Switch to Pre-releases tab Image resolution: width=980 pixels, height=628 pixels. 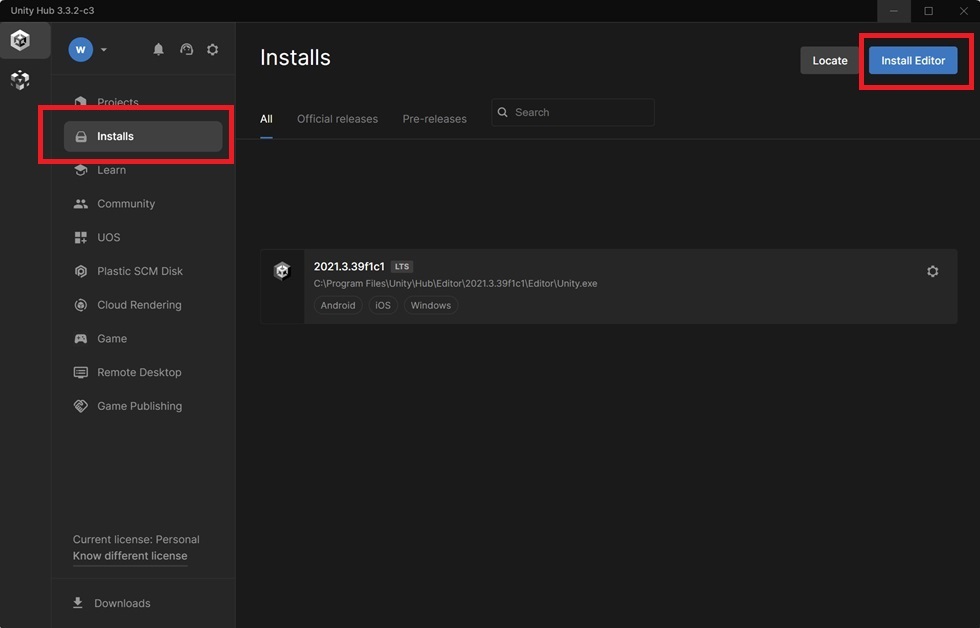tap(434, 119)
